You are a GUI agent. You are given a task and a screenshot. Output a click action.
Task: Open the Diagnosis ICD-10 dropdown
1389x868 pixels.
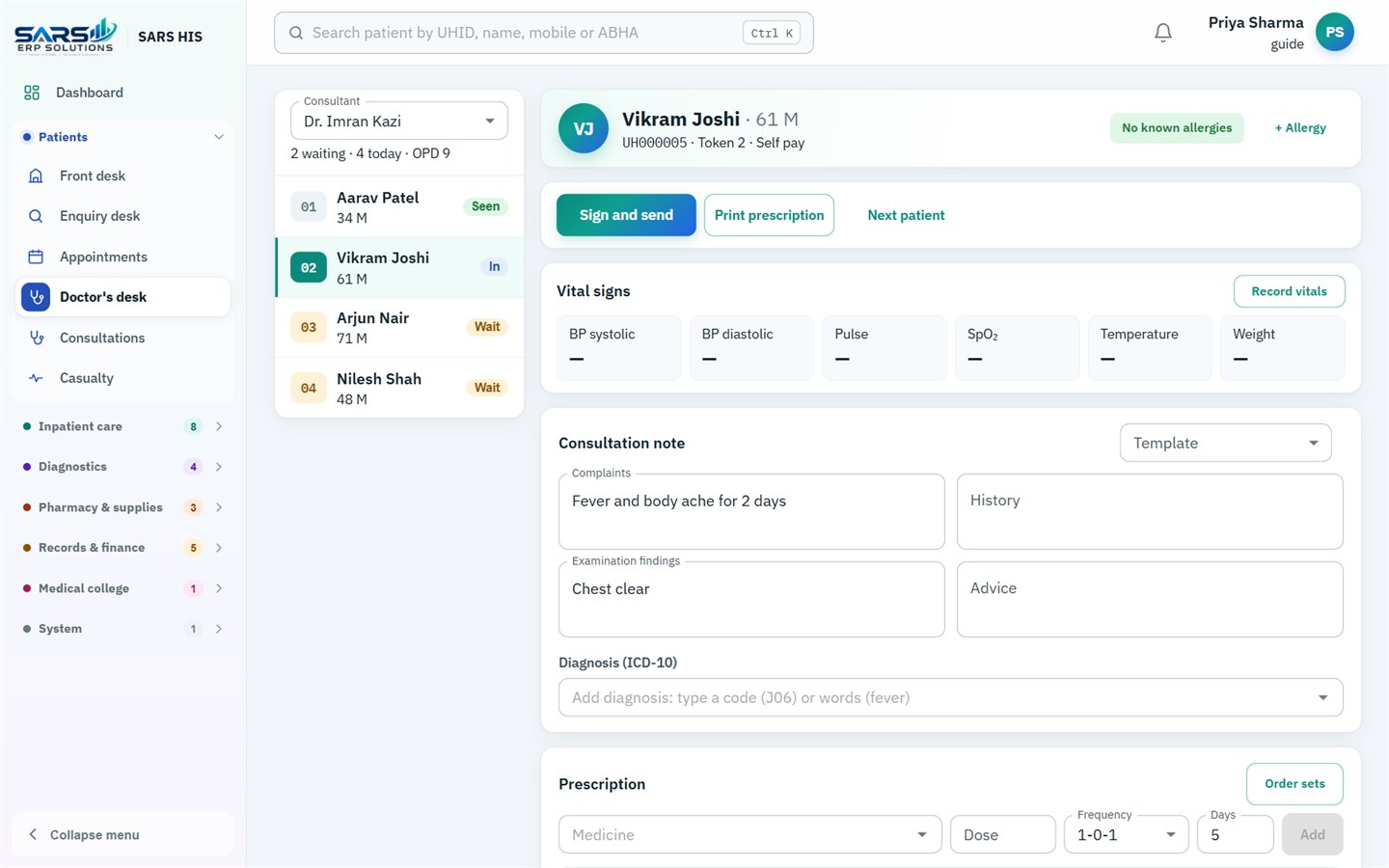pos(950,697)
